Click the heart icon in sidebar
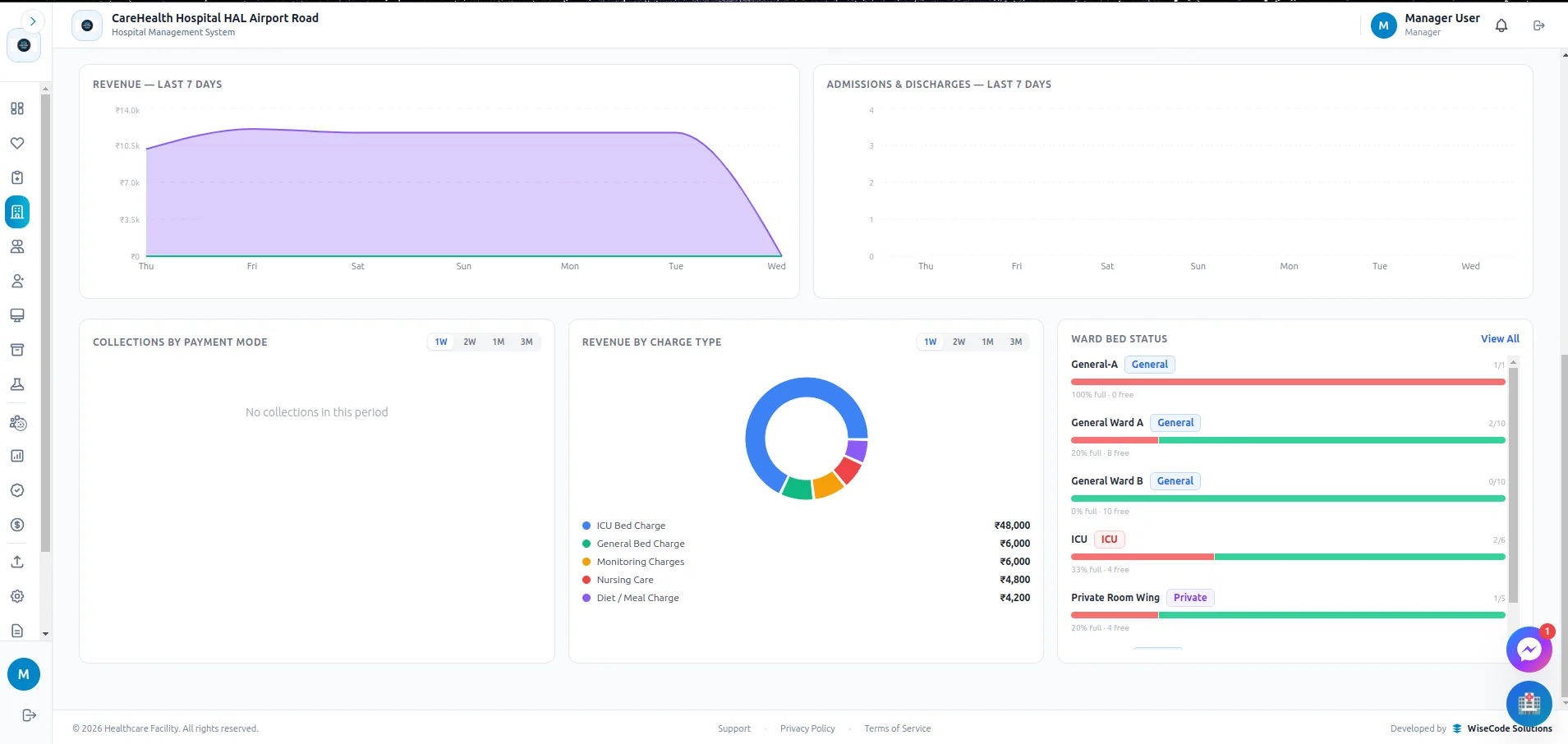The width and height of the screenshot is (1568, 744). [x=17, y=143]
